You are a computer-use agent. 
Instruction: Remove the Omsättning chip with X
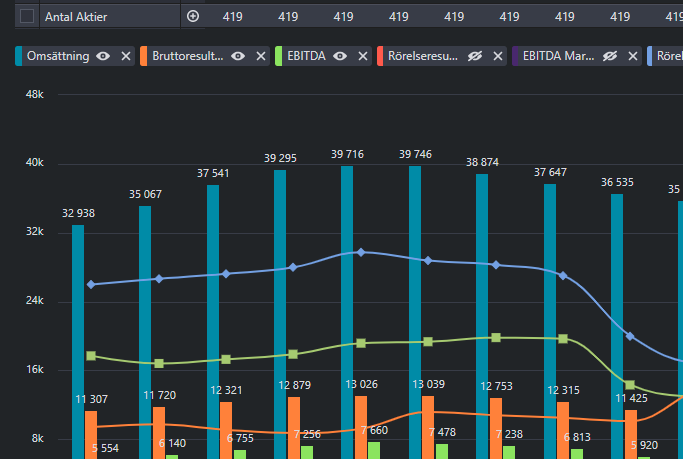tap(126, 56)
